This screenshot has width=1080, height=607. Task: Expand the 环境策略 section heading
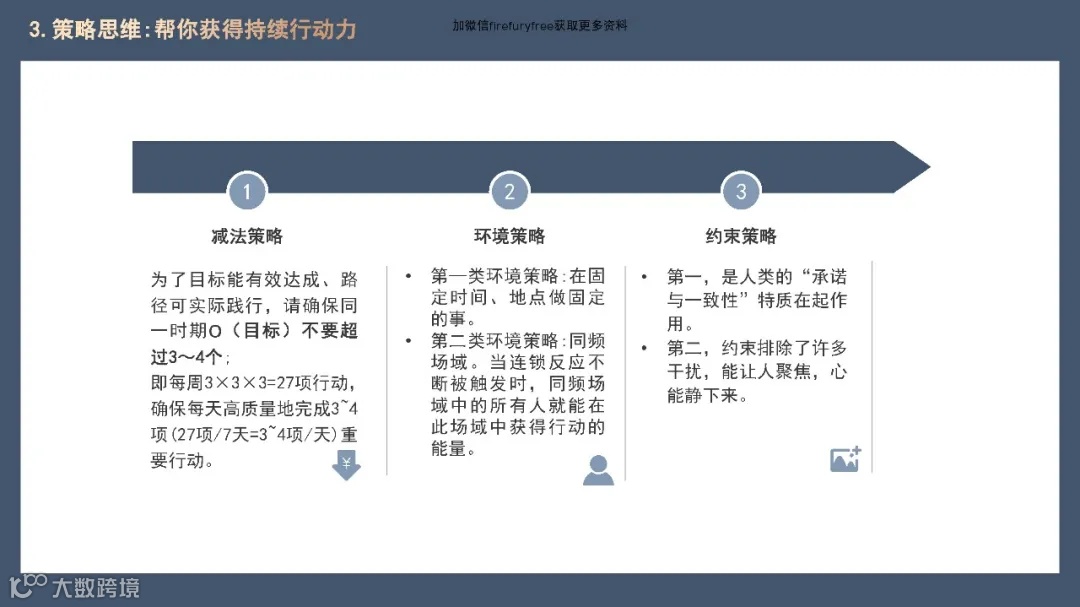point(510,236)
